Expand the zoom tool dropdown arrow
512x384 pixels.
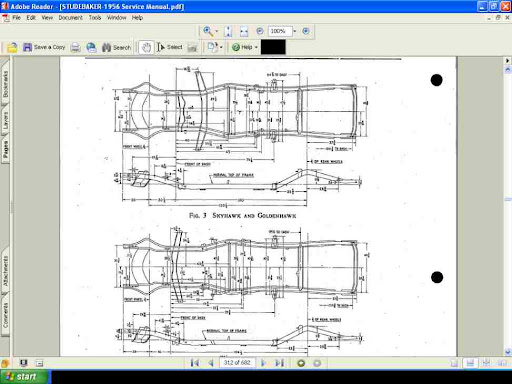[x=217, y=31]
